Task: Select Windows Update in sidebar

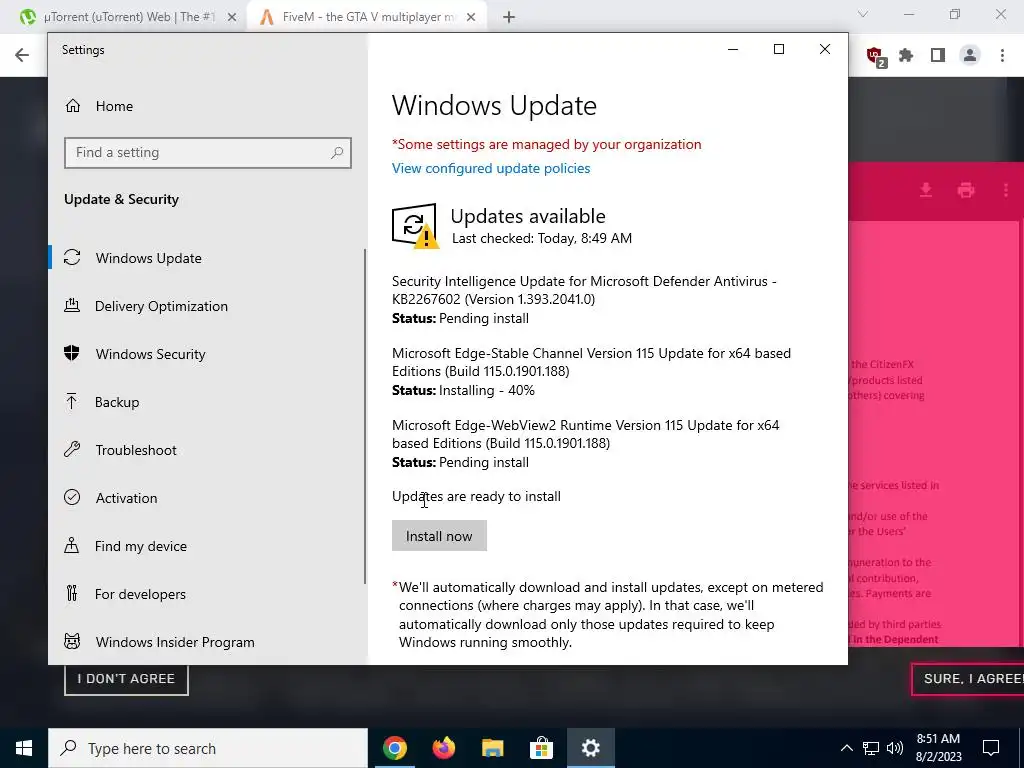Action: tap(148, 258)
